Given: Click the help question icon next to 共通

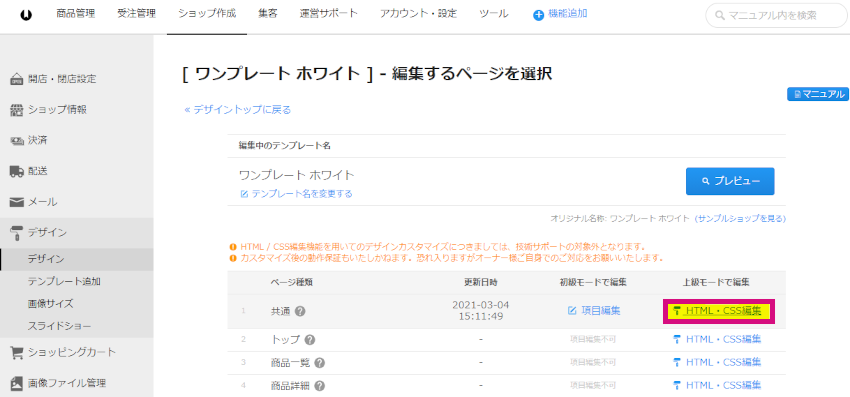Looking at the screenshot, I should (300, 311).
